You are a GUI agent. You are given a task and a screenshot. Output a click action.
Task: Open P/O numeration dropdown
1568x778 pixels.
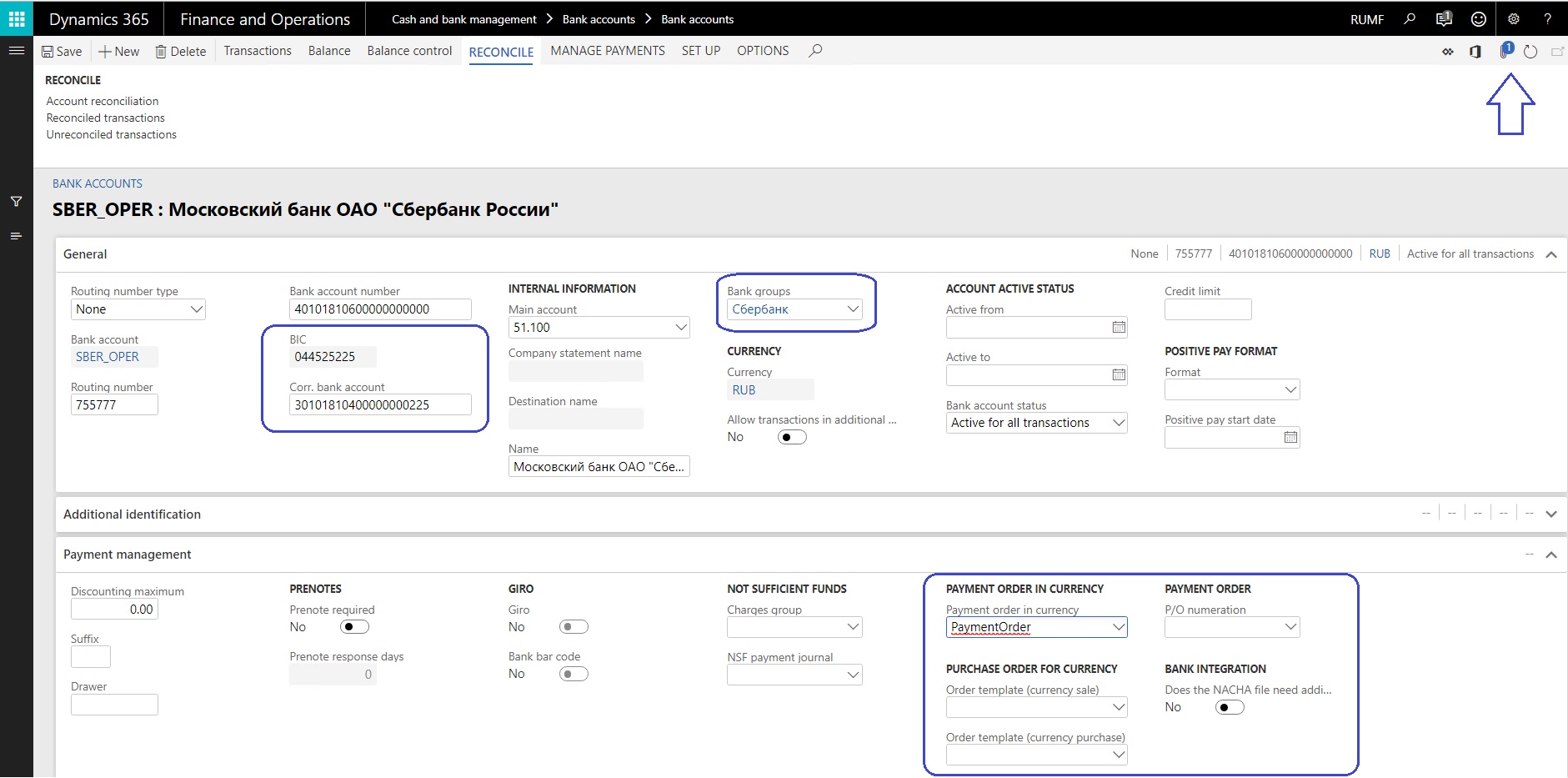(x=1290, y=627)
